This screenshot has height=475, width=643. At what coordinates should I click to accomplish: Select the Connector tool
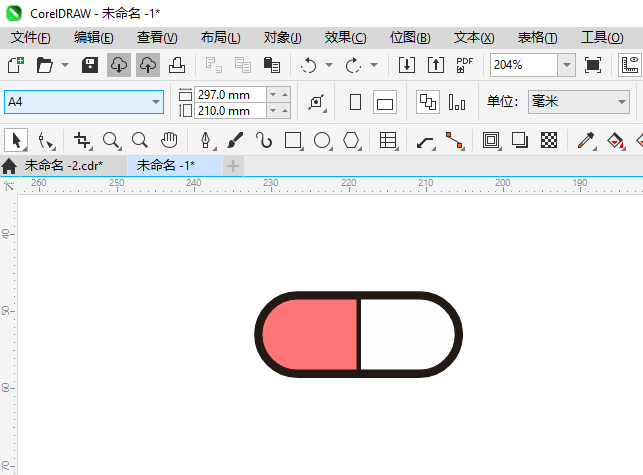click(454, 140)
